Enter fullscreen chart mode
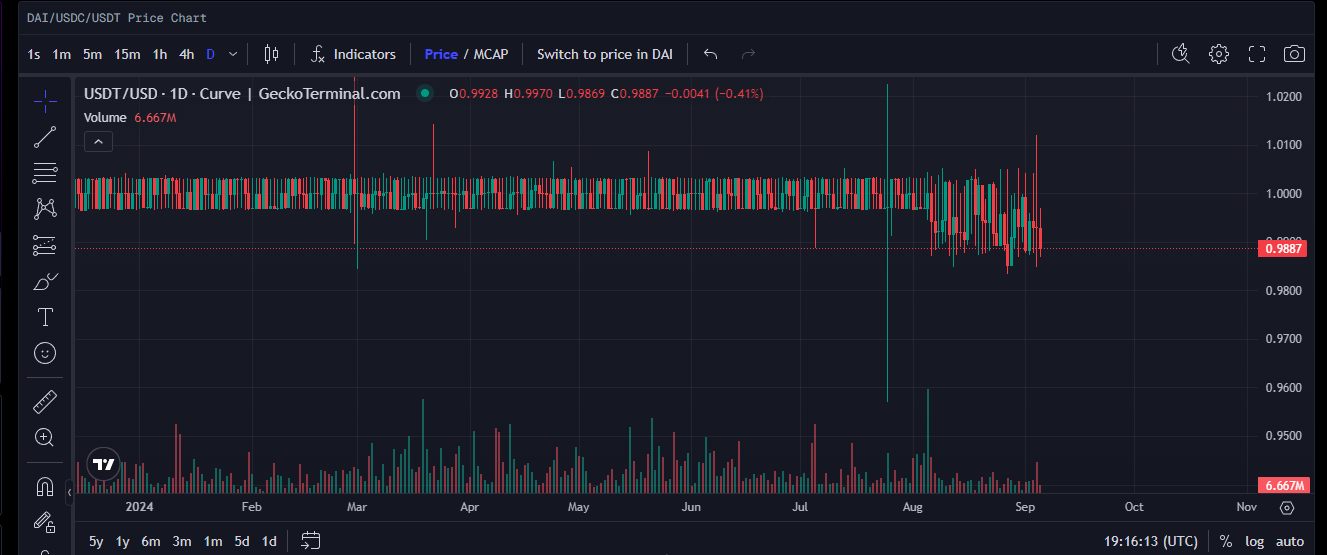The height and width of the screenshot is (555, 1327). pyautogui.click(x=1257, y=54)
